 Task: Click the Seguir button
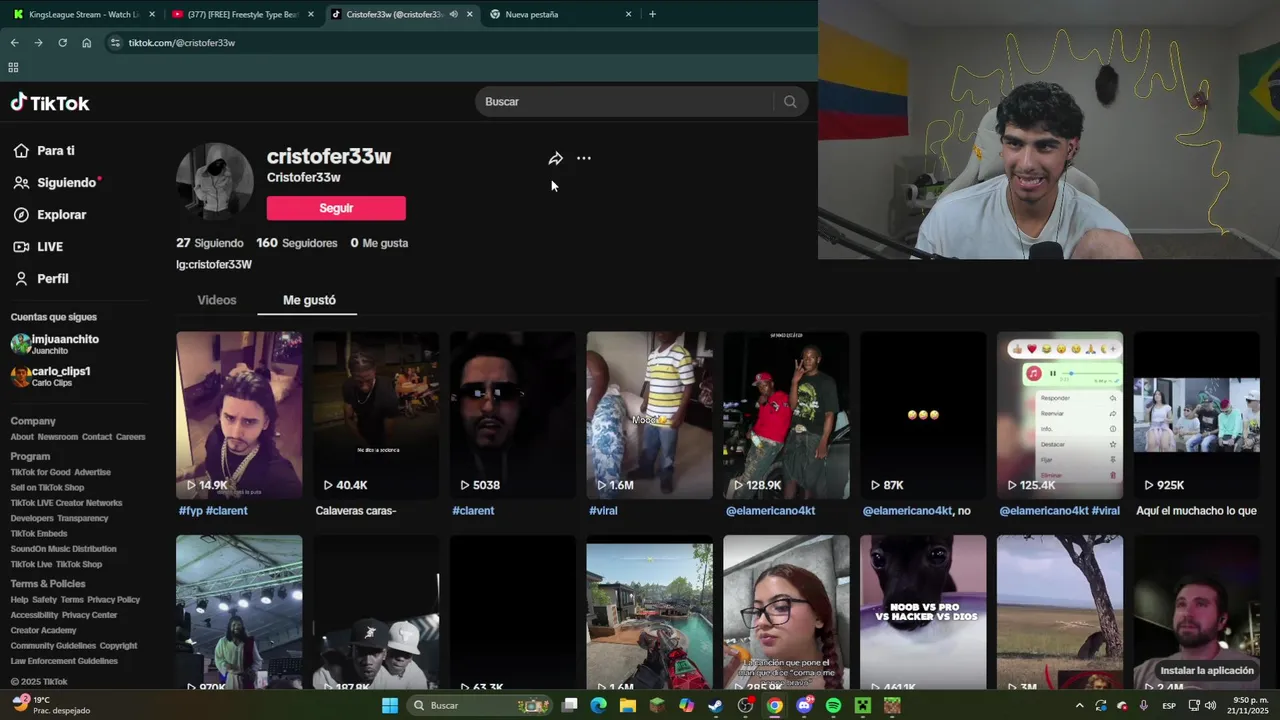coord(336,208)
